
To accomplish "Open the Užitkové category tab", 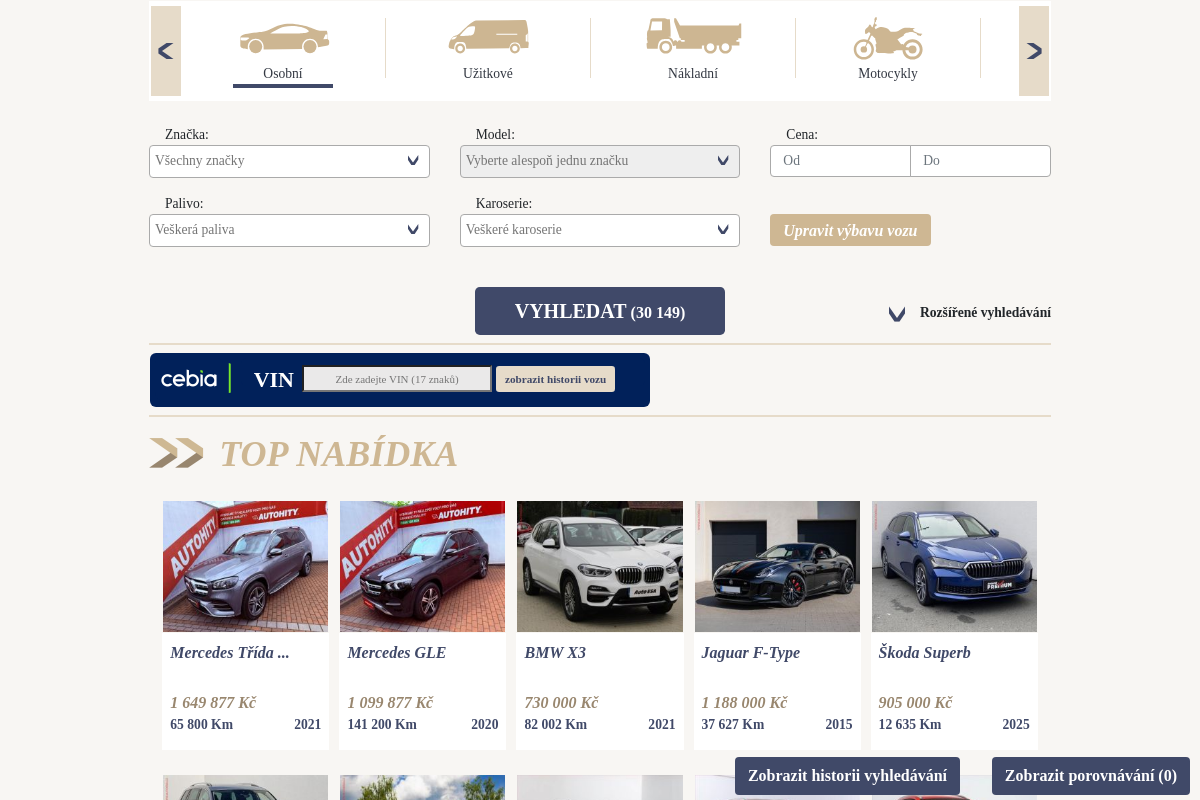I will click(x=488, y=50).
